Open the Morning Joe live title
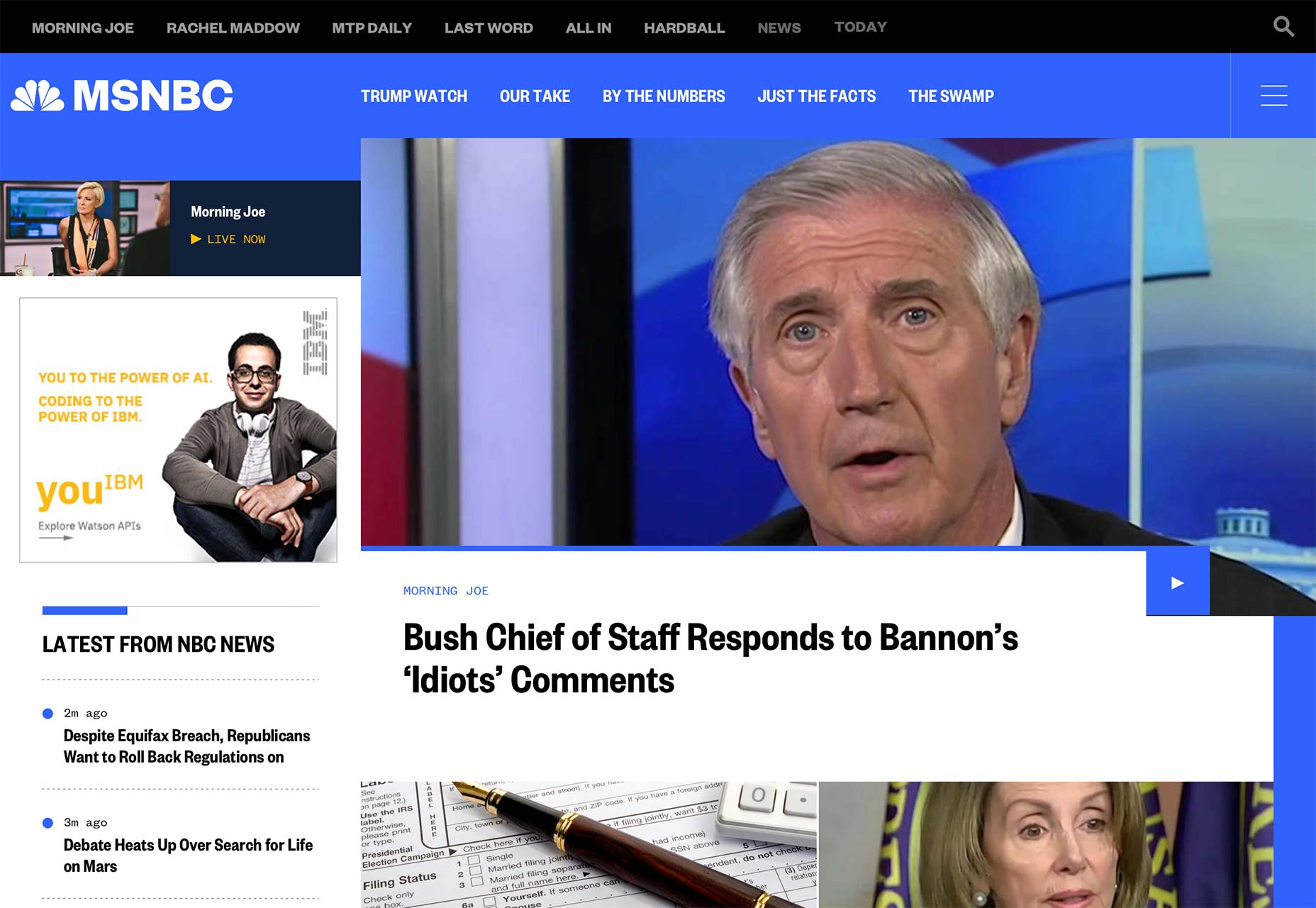 [228, 211]
